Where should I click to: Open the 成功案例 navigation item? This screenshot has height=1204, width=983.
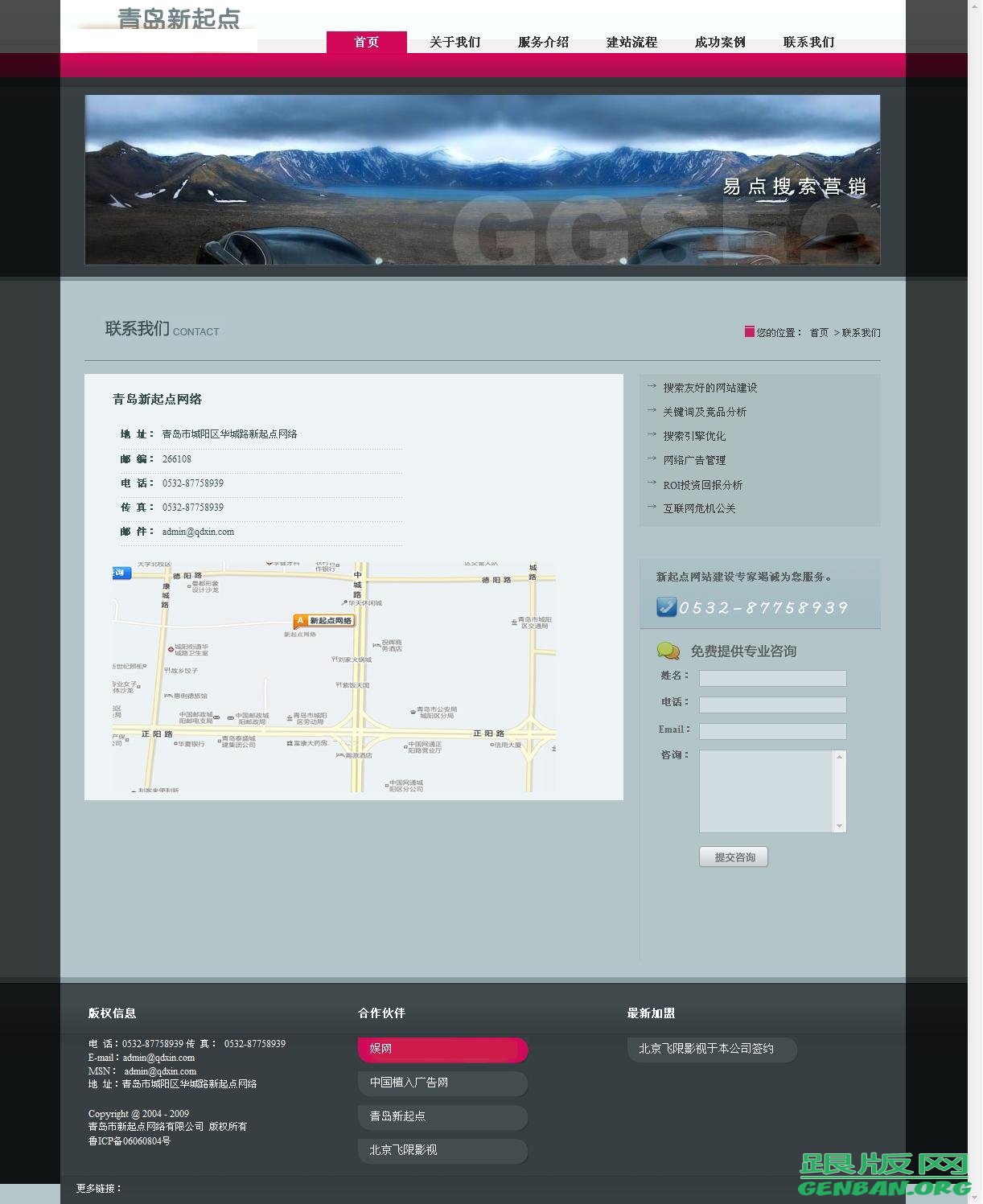click(x=720, y=42)
